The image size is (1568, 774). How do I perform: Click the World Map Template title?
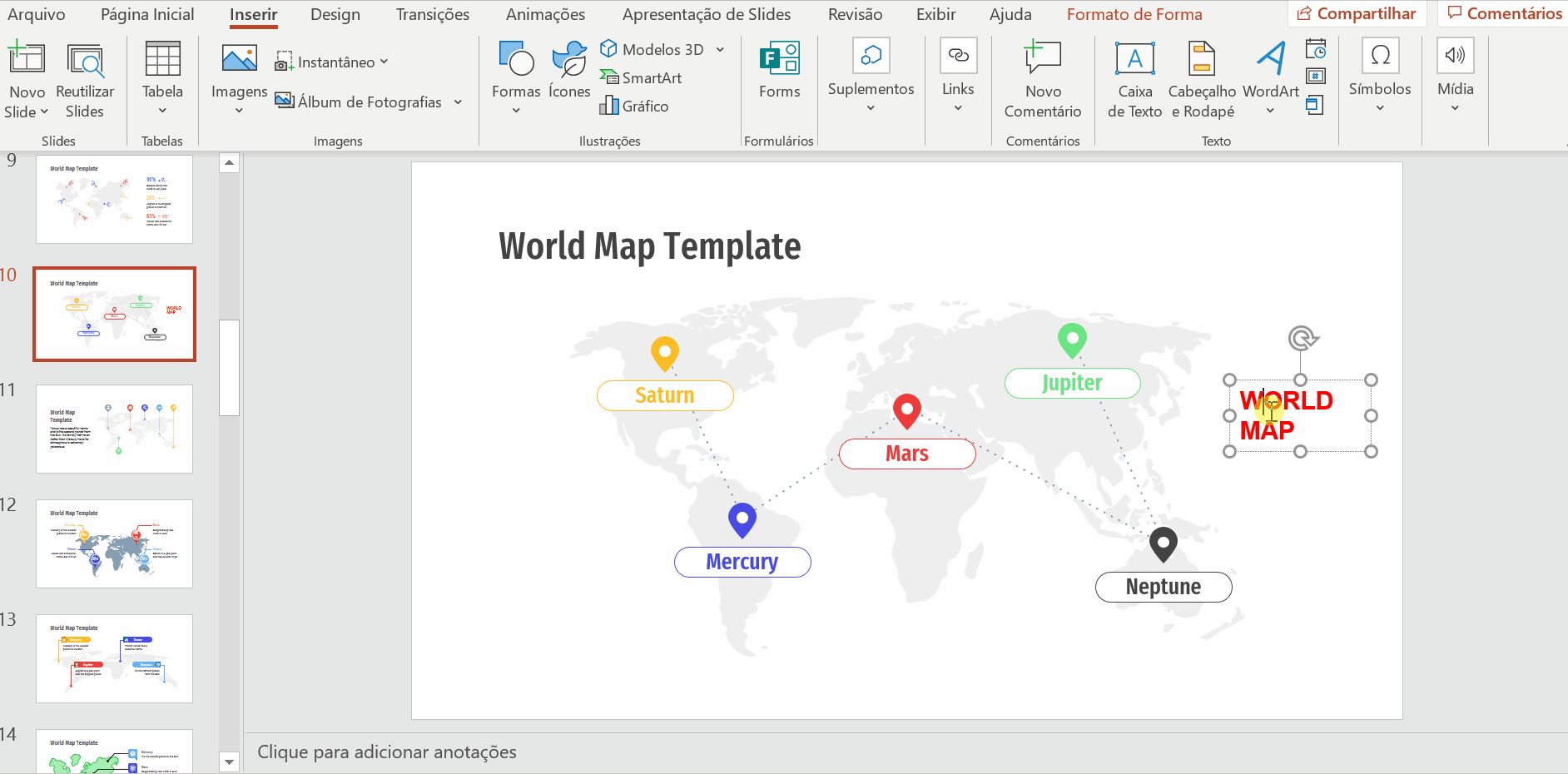click(x=650, y=246)
